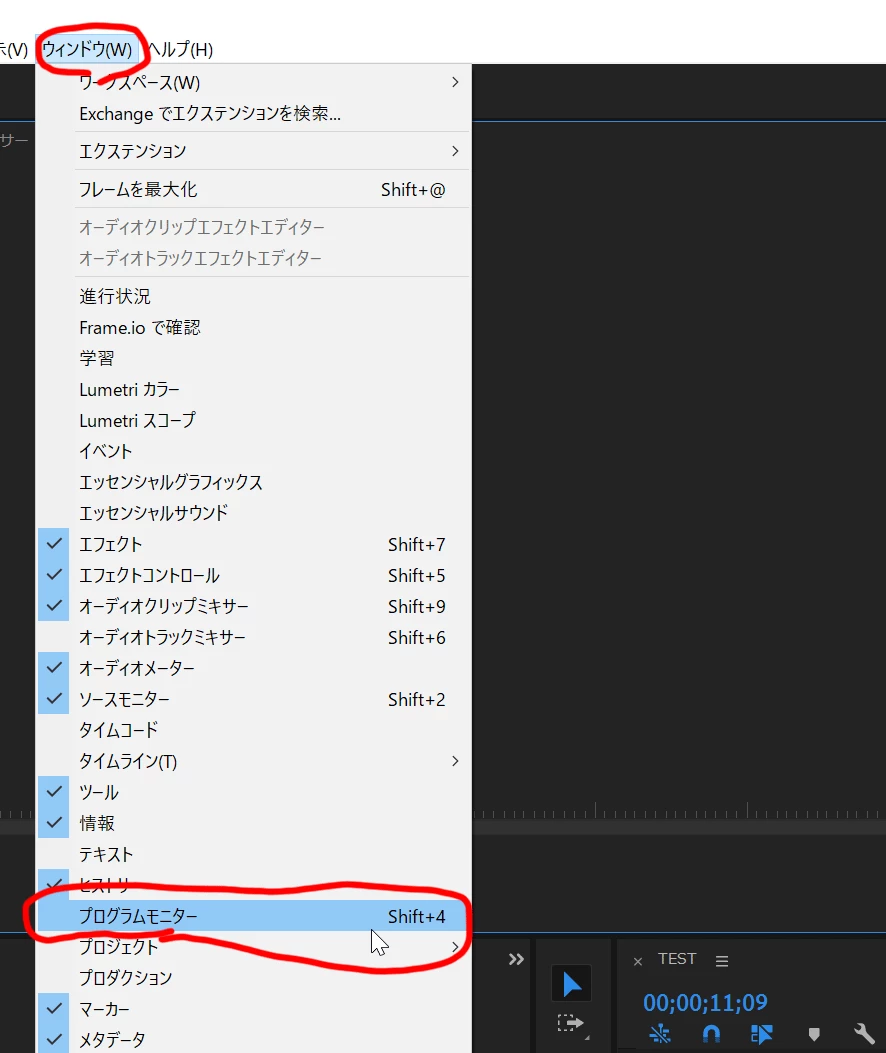Open the タイムコード panel
The height and width of the screenshot is (1053, 886).
tap(253, 730)
